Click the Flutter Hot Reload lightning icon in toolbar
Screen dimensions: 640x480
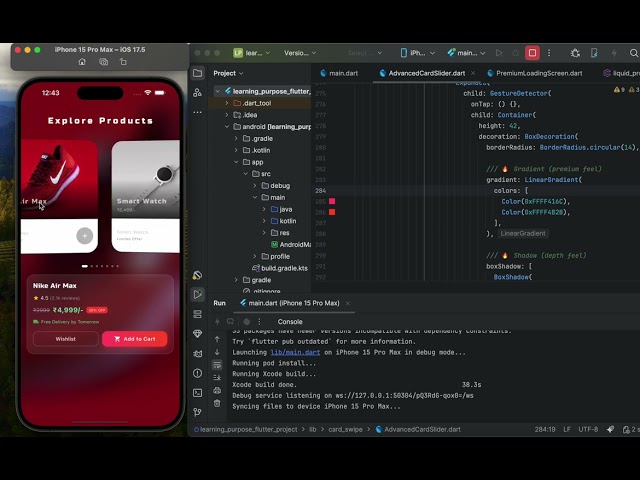614,53
